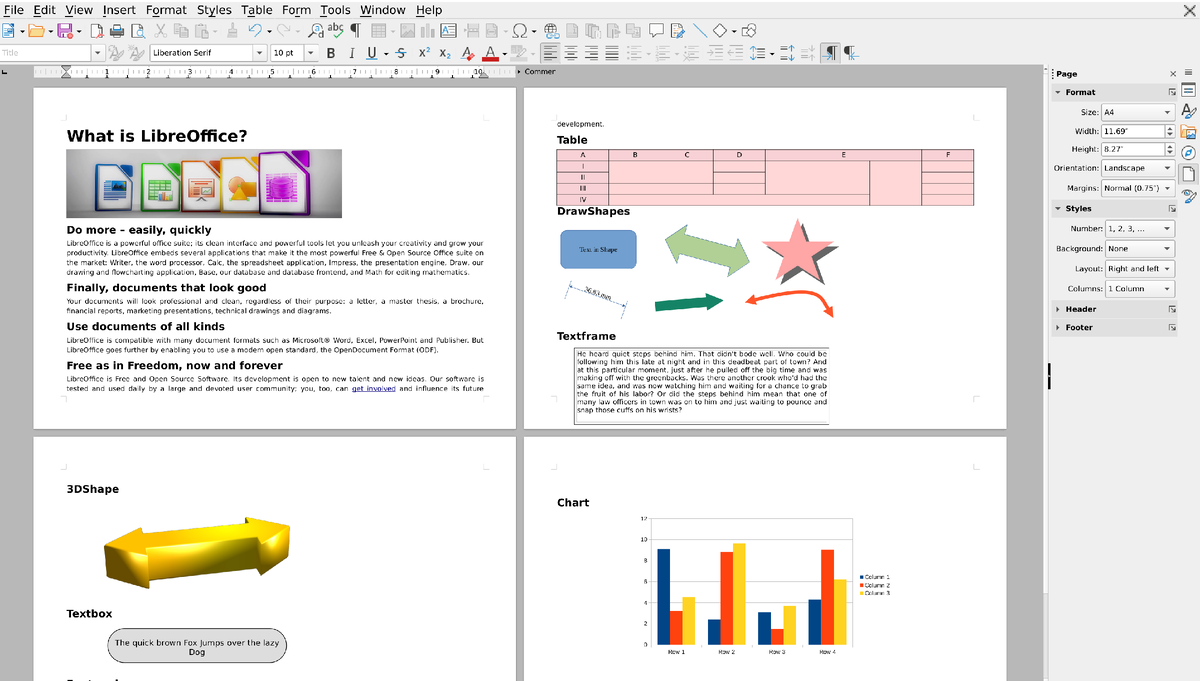Open sidebar Styles deck icon
1200x681 pixels.
tap(1189, 111)
